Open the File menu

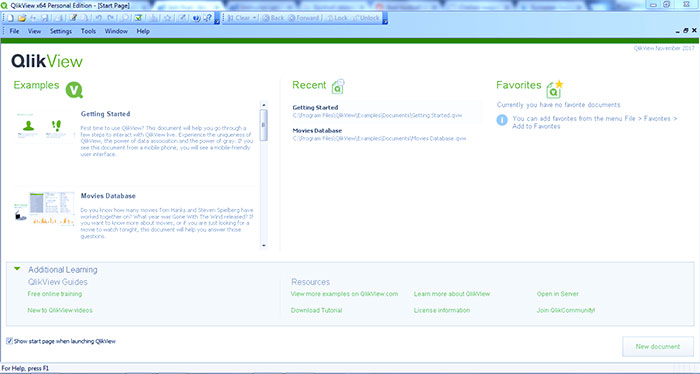14,31
